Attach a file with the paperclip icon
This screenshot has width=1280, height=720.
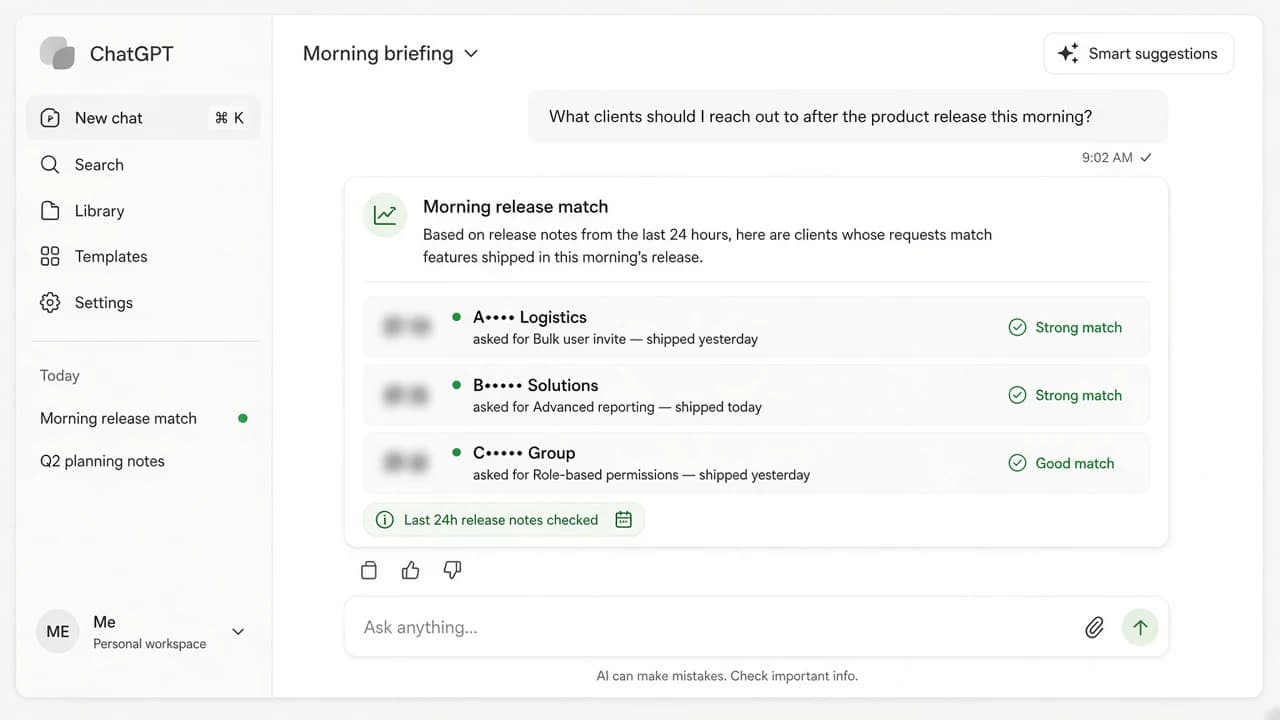tap(1095, 627)
